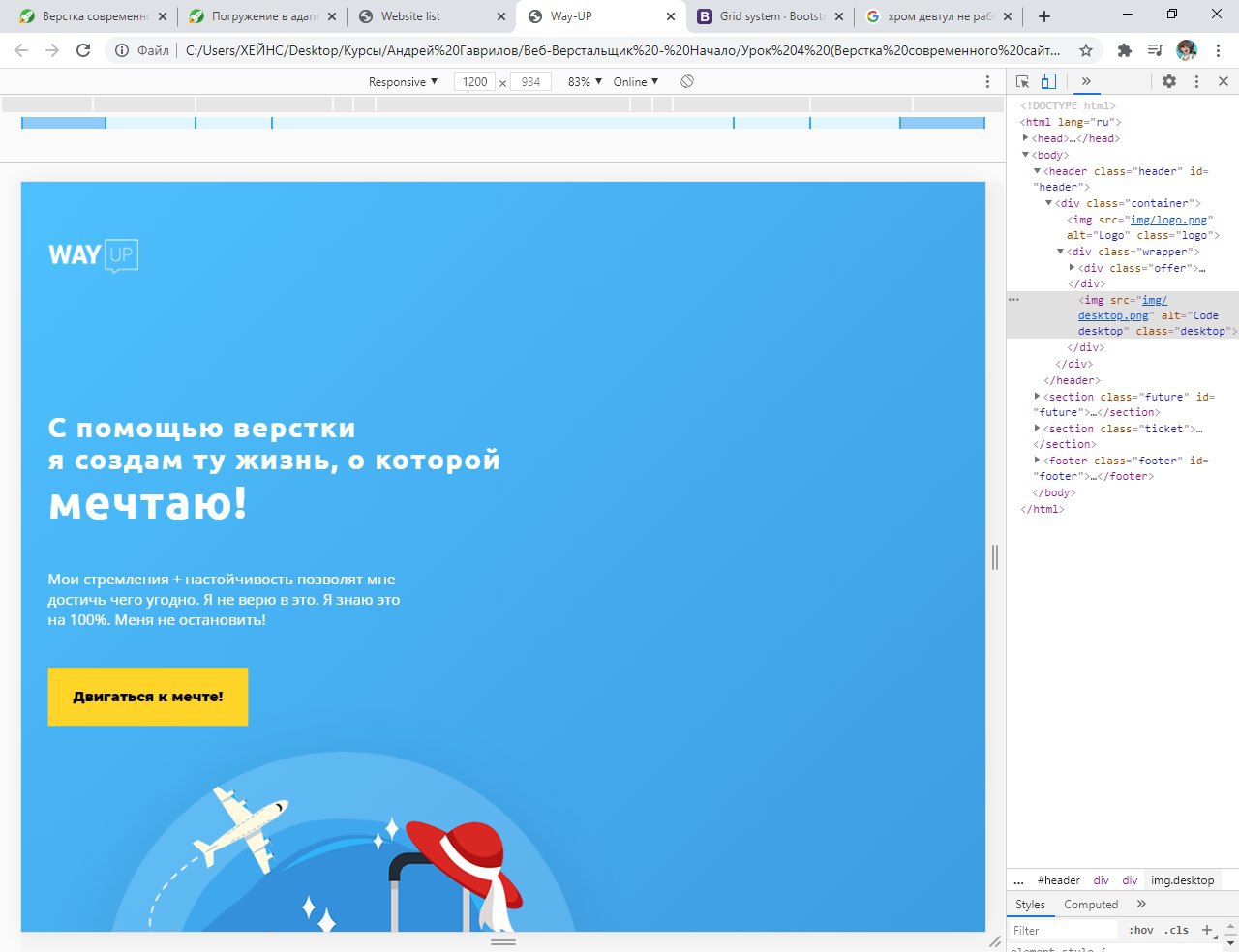The width and height of the screenshot is (1239, 952).
Task: Open the Chrome profile avatar
Action: point(1187,50)
